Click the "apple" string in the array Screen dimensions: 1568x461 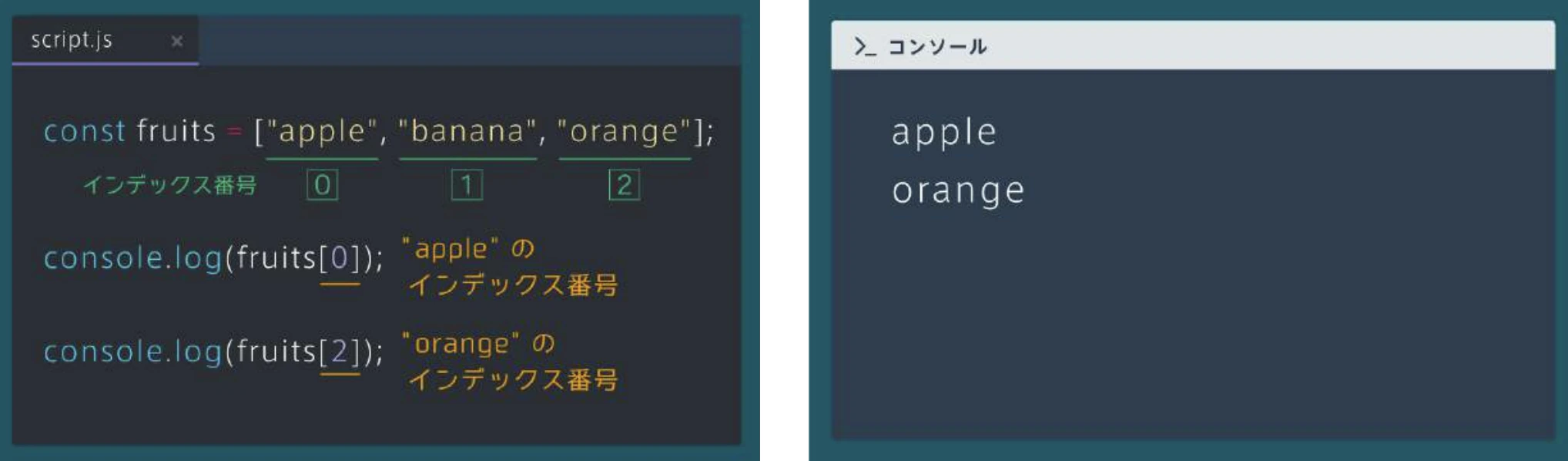(322, 131)
